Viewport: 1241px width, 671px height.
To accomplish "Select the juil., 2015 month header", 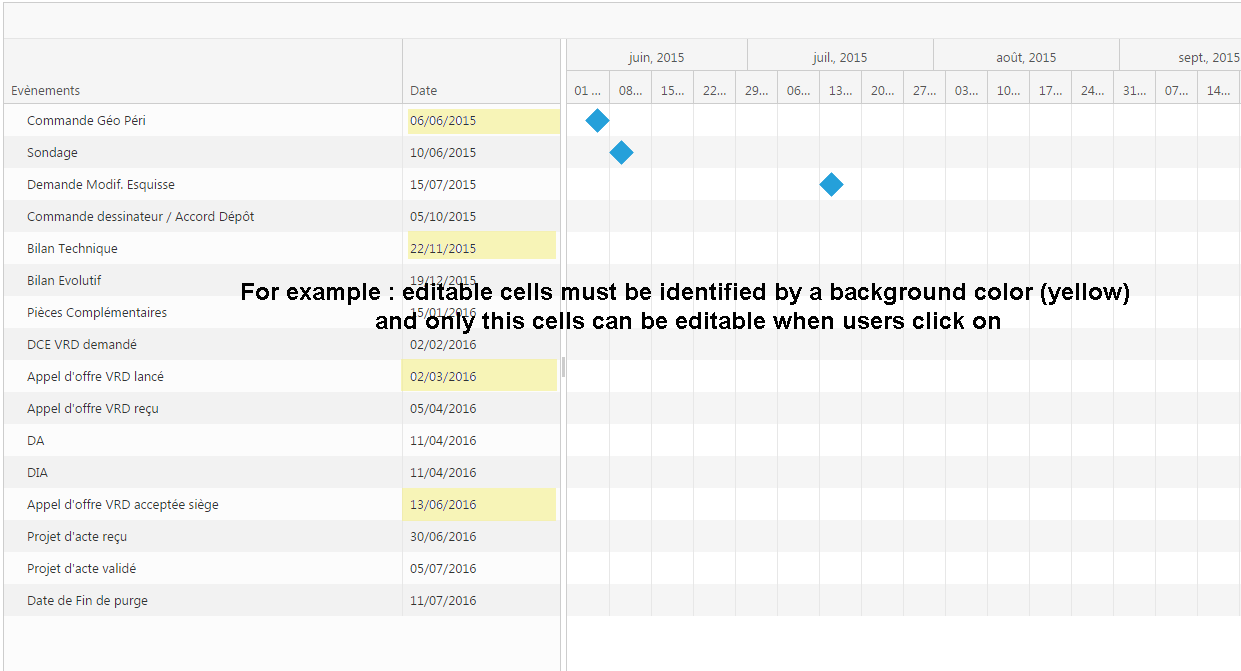I will point(840,57).
